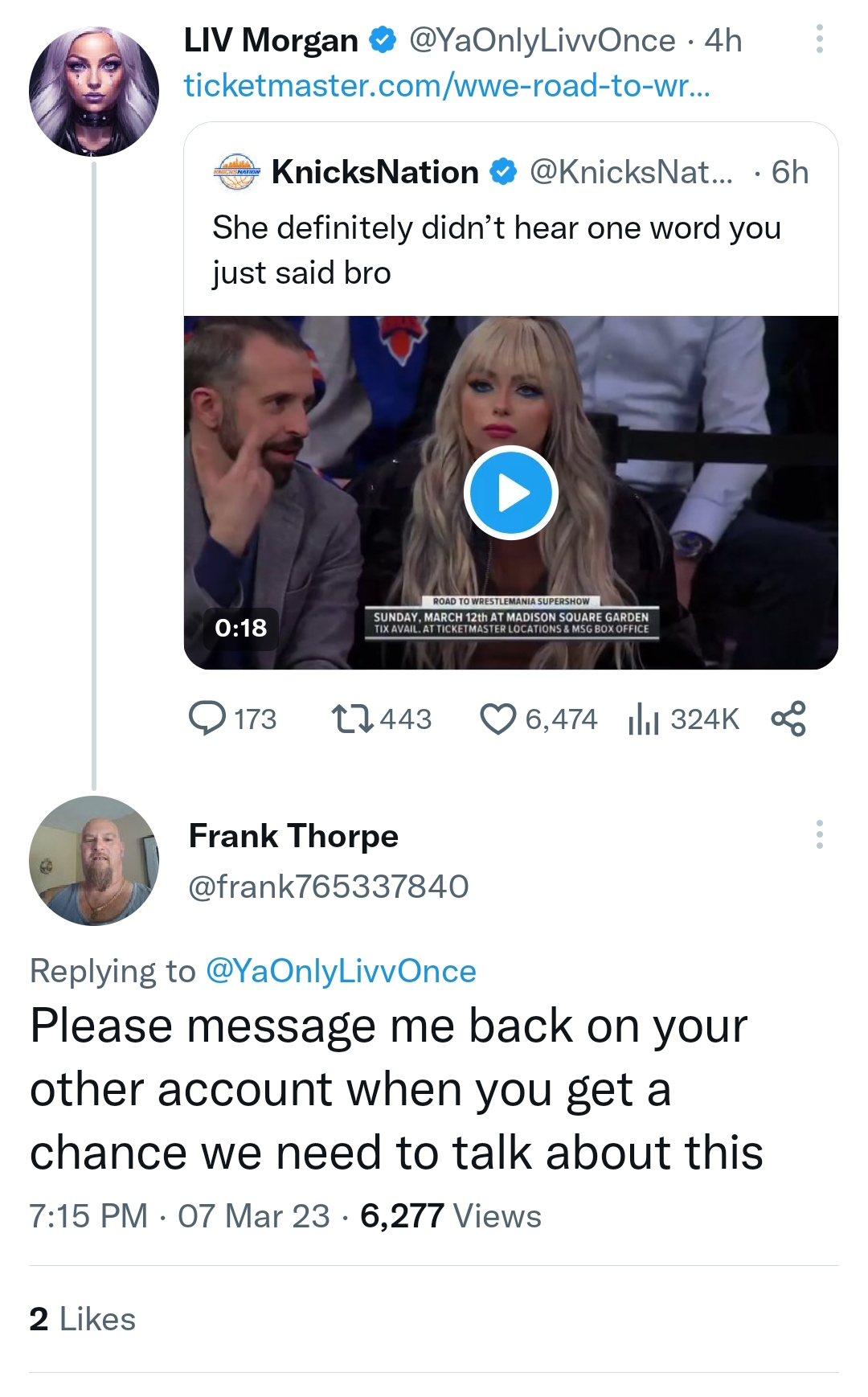Tap the share icon on tweet

(788, 719)
